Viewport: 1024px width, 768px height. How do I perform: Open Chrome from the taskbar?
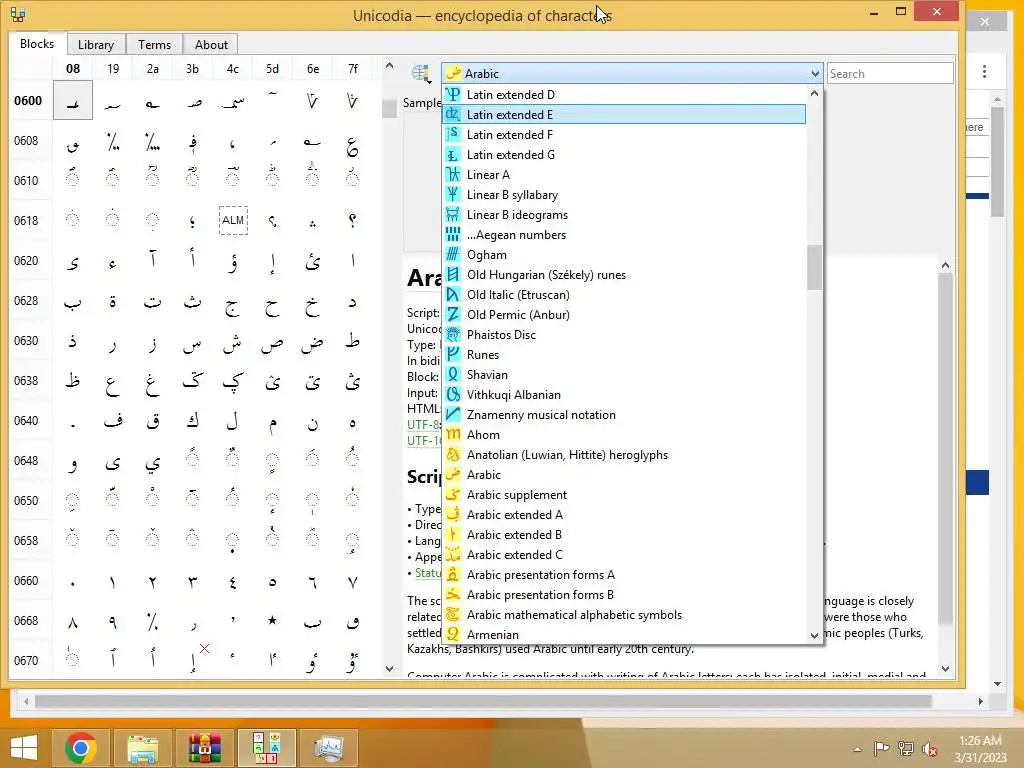[81, 748]
